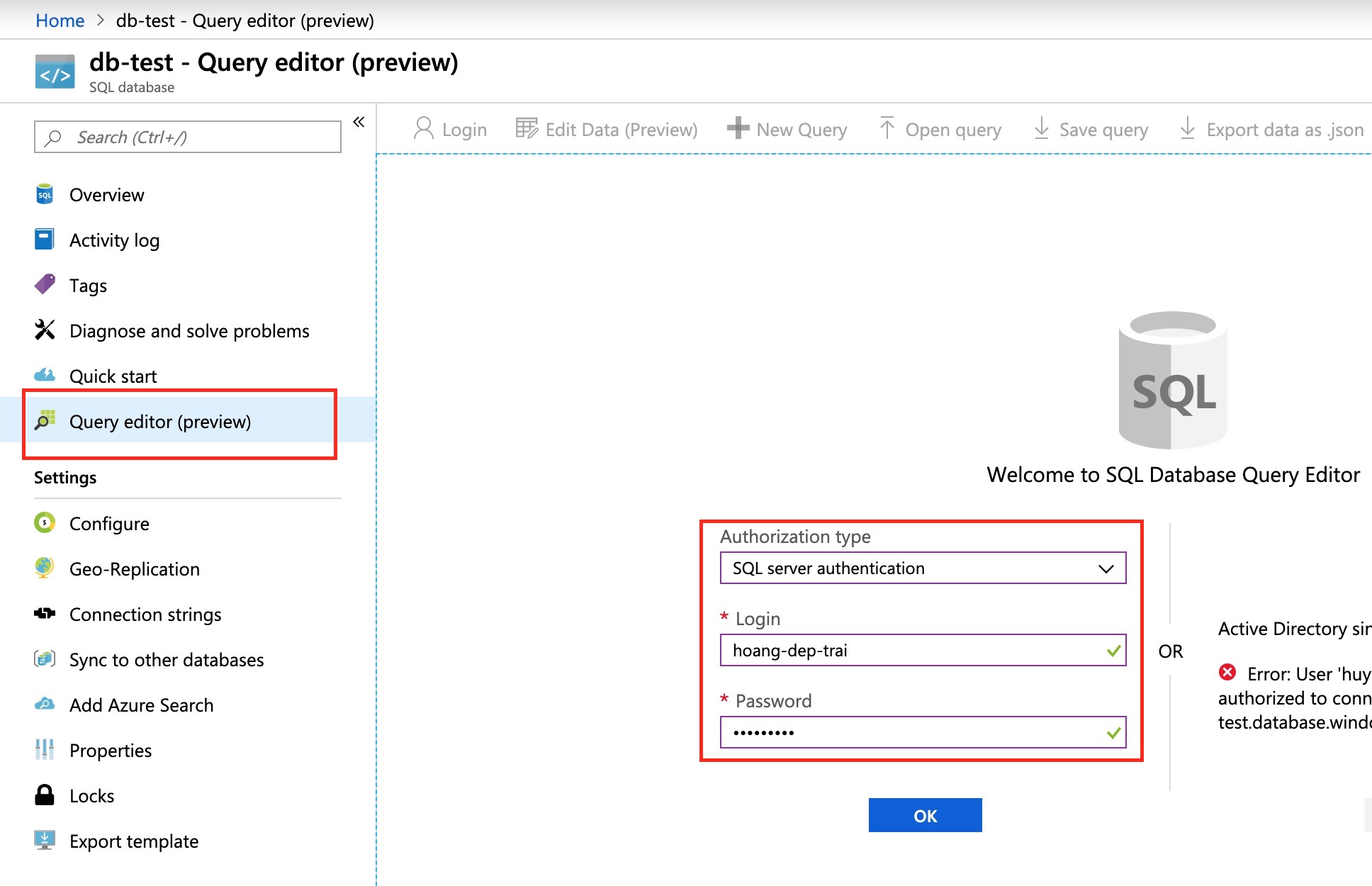The image size is (1372, 886).
Task: Click the Properties bars icon
Action: pyautogui.click(x=45, y=749)
